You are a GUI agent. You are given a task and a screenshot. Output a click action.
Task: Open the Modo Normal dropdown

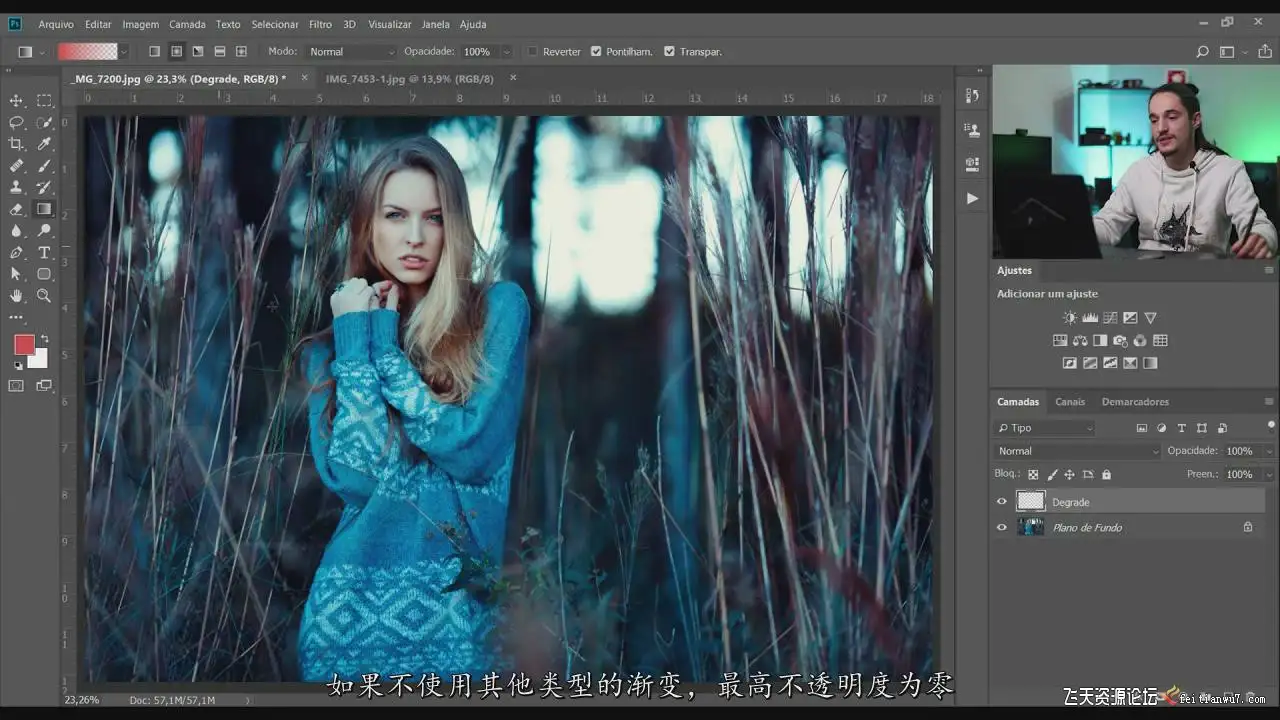[x=350, y=51]
